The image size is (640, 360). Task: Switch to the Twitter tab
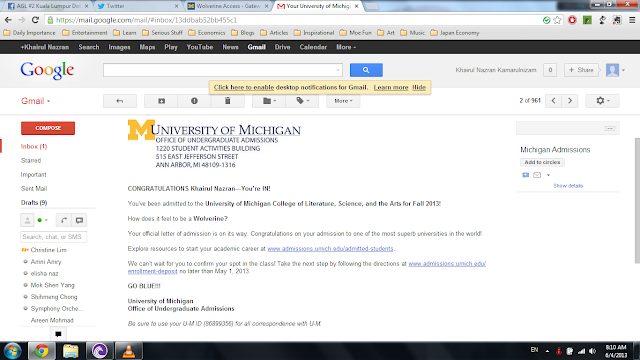[x=138, y=6]
